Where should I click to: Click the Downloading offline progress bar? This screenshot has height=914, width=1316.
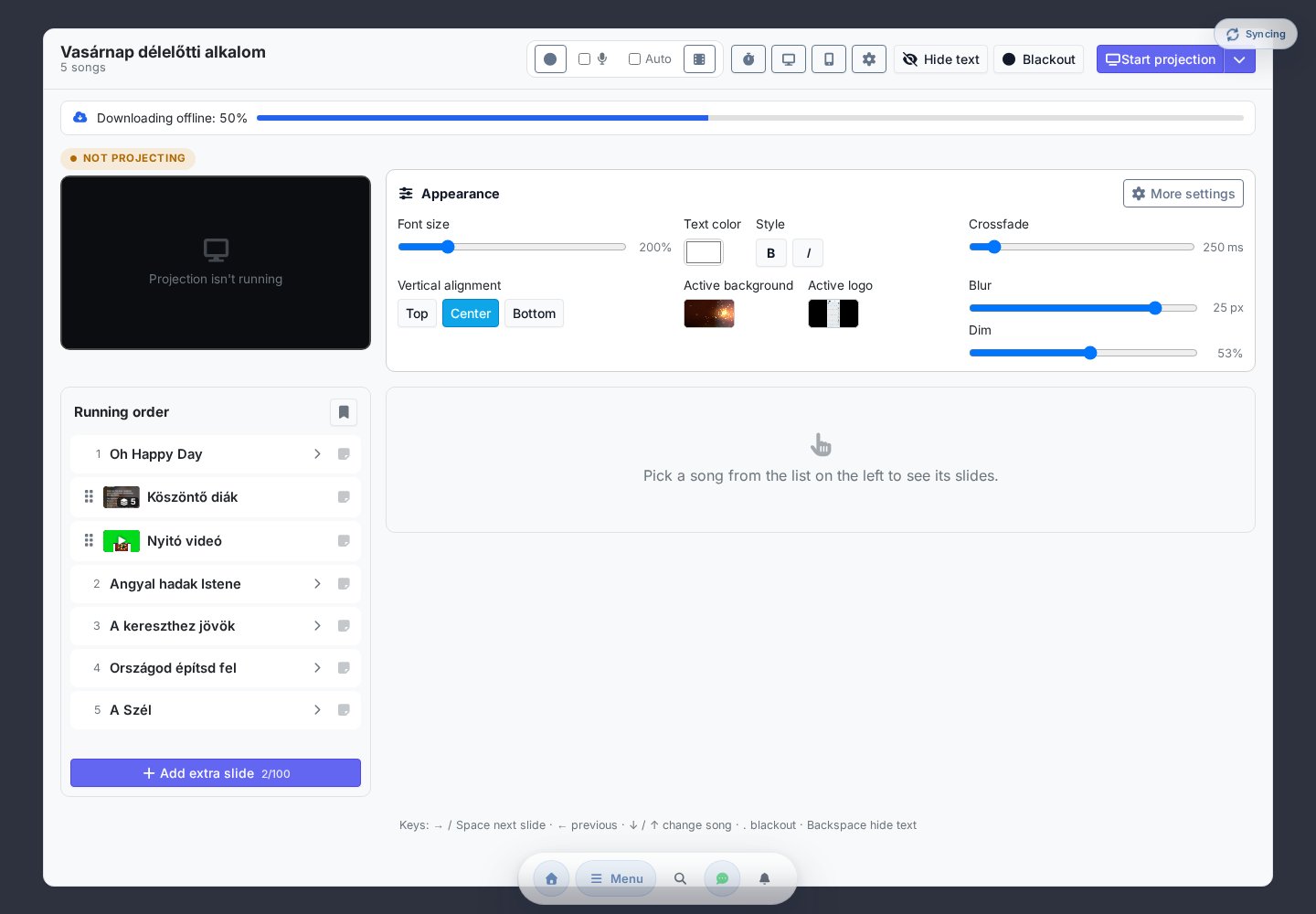coord(750,118)
